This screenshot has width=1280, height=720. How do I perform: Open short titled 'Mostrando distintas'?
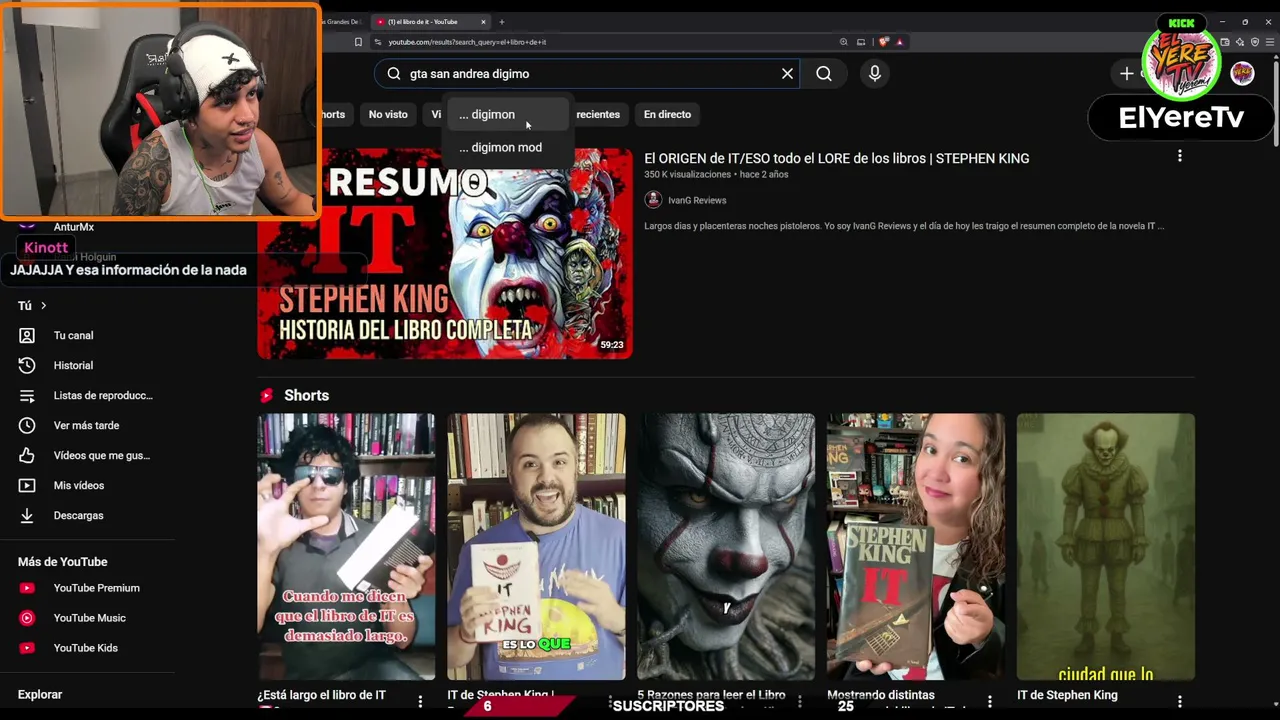(x=881, y=695)
